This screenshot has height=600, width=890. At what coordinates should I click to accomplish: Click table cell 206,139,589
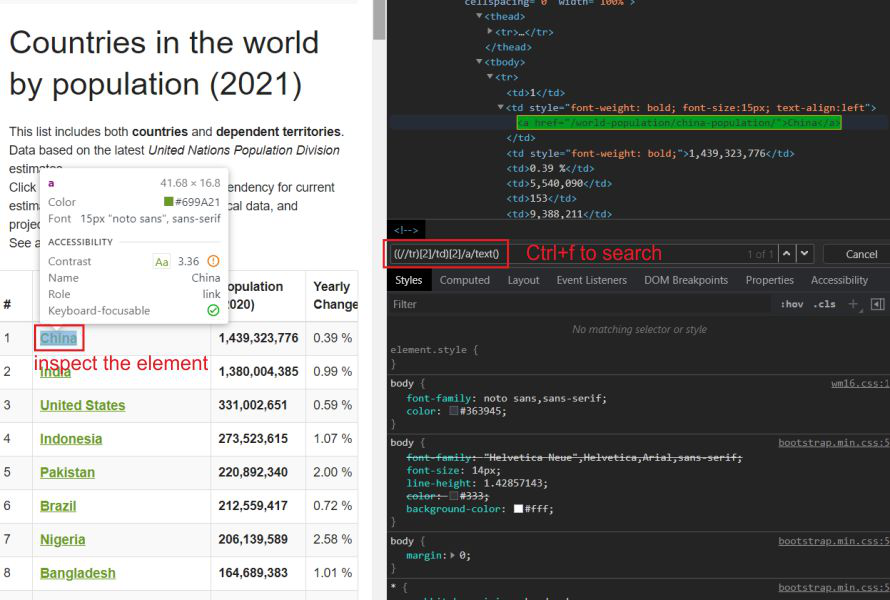(x=258, y=539)
